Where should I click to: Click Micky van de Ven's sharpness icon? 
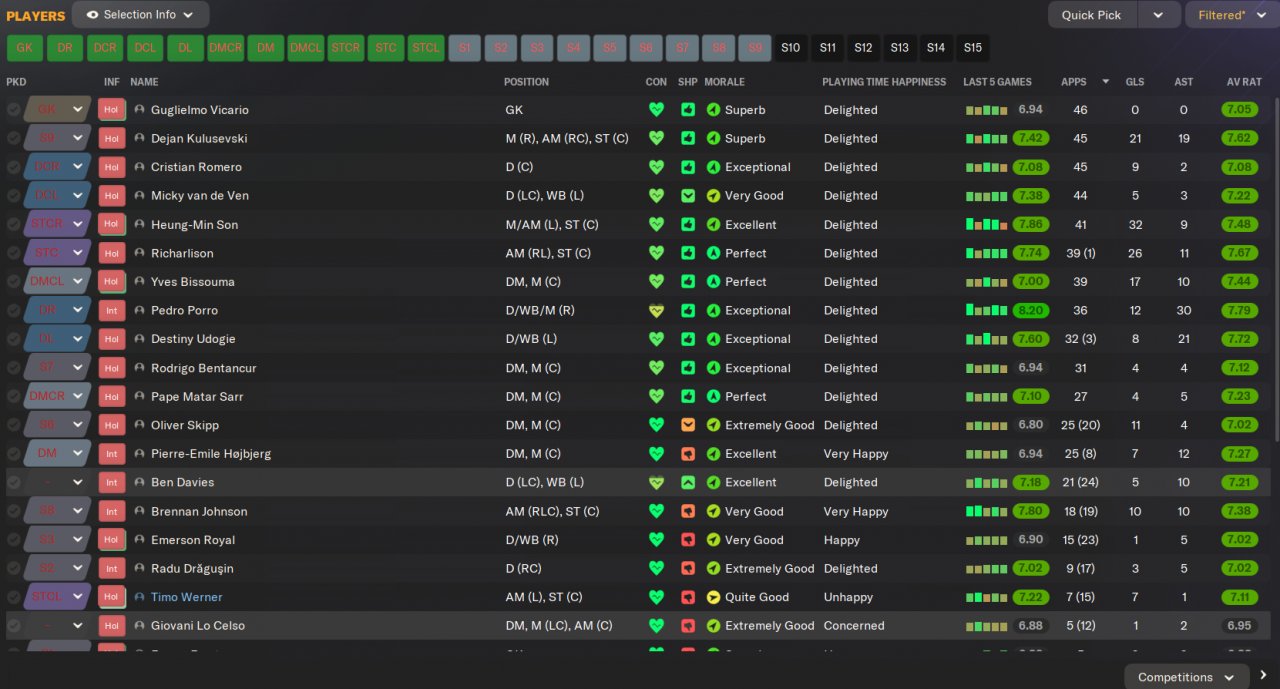click(x=688, y=196)
